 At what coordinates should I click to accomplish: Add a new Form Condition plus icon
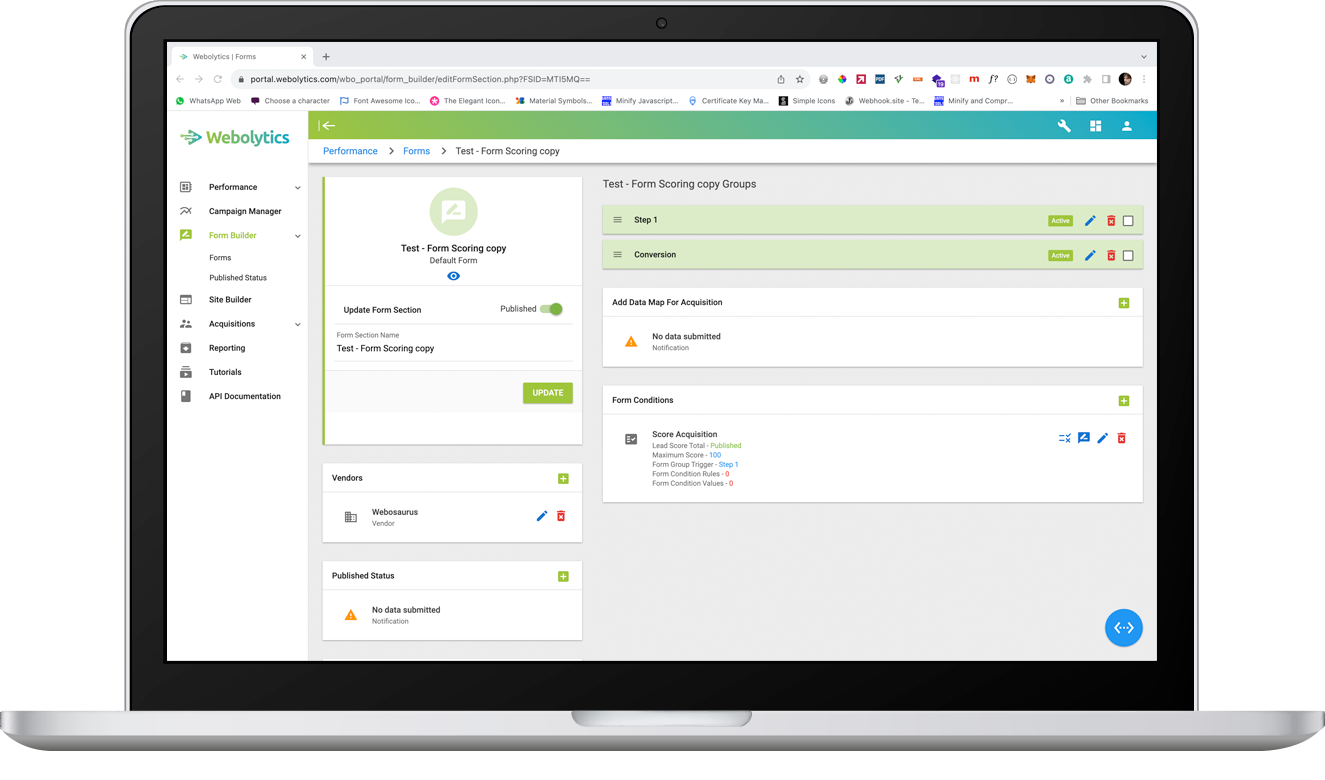click(1123, 401)
